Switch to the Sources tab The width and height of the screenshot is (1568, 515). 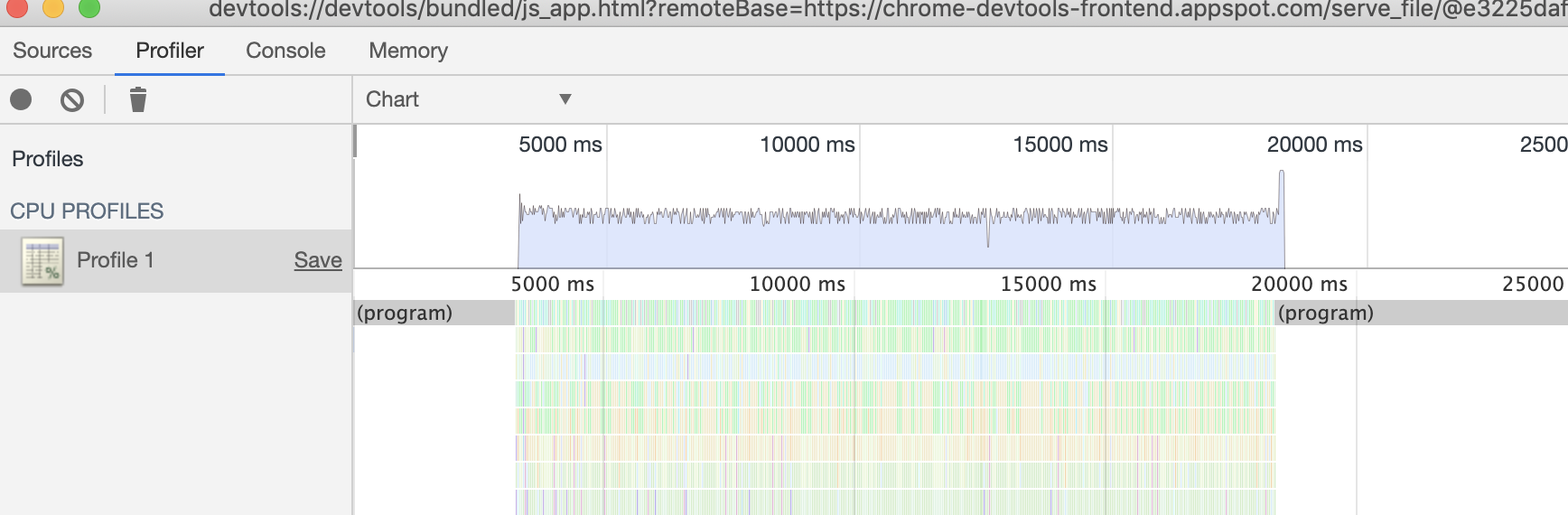pos(52,51)
